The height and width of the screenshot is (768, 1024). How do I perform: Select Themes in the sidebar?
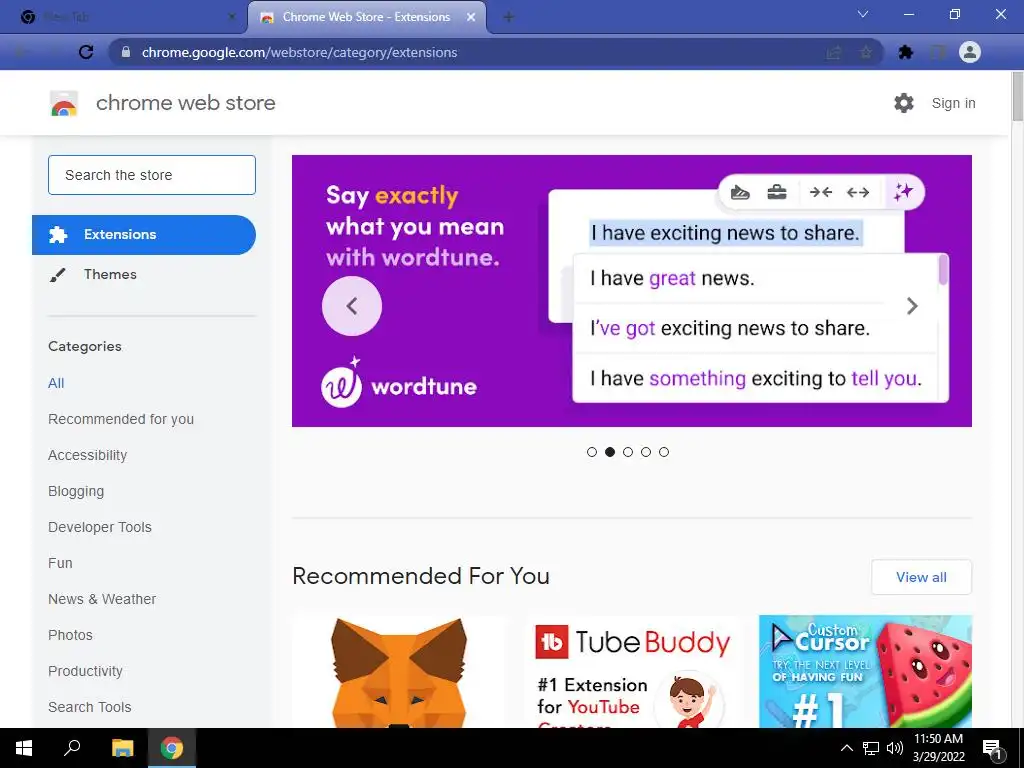pos(110,274)
